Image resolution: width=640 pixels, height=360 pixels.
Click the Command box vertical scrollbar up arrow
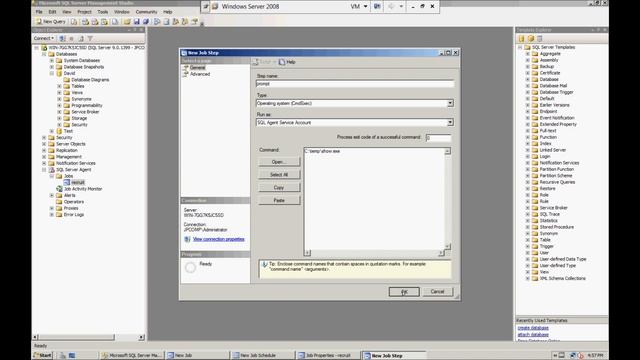pyautogui.click(x=448, y=151)
